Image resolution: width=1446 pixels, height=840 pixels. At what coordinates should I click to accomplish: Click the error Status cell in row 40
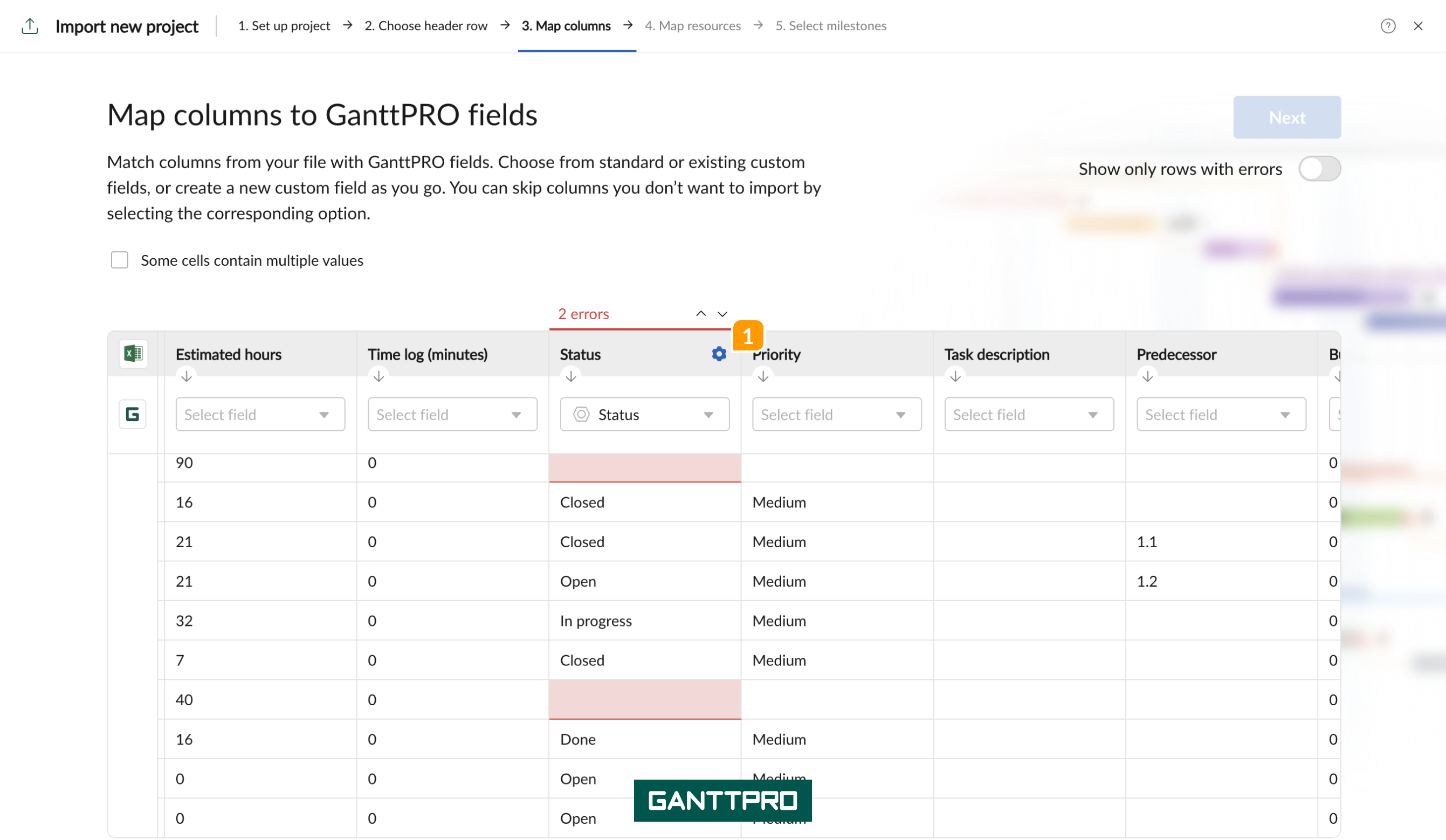click(645, 699)
